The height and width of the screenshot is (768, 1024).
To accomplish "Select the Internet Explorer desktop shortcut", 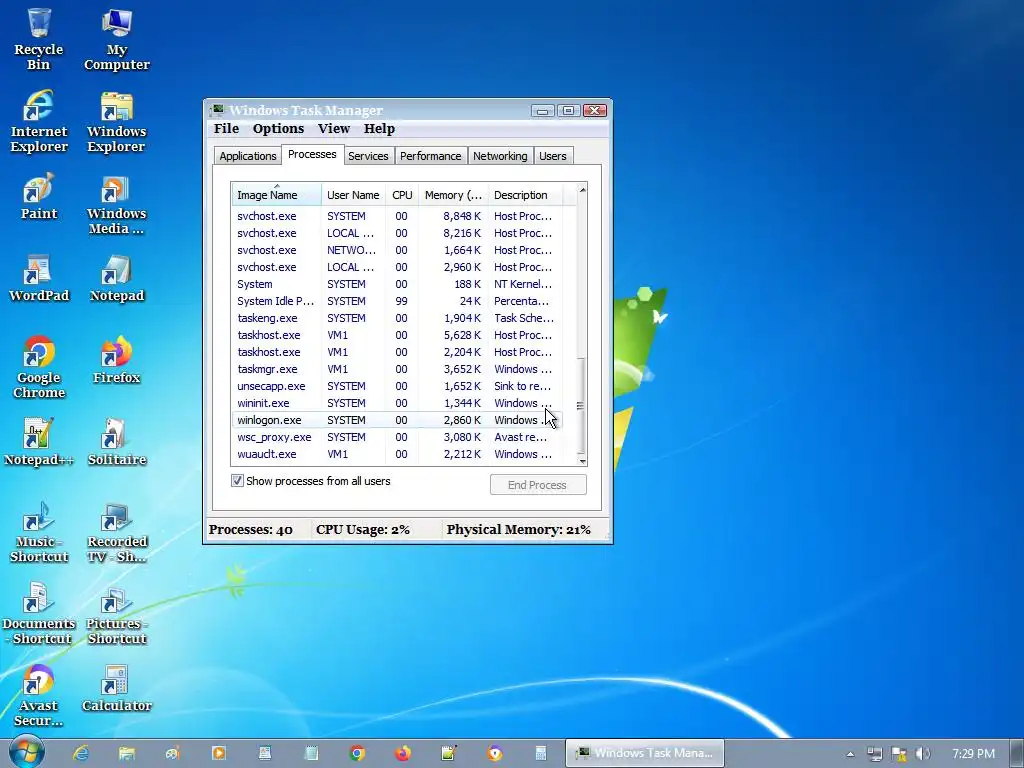I will click(x=39, y=120).
